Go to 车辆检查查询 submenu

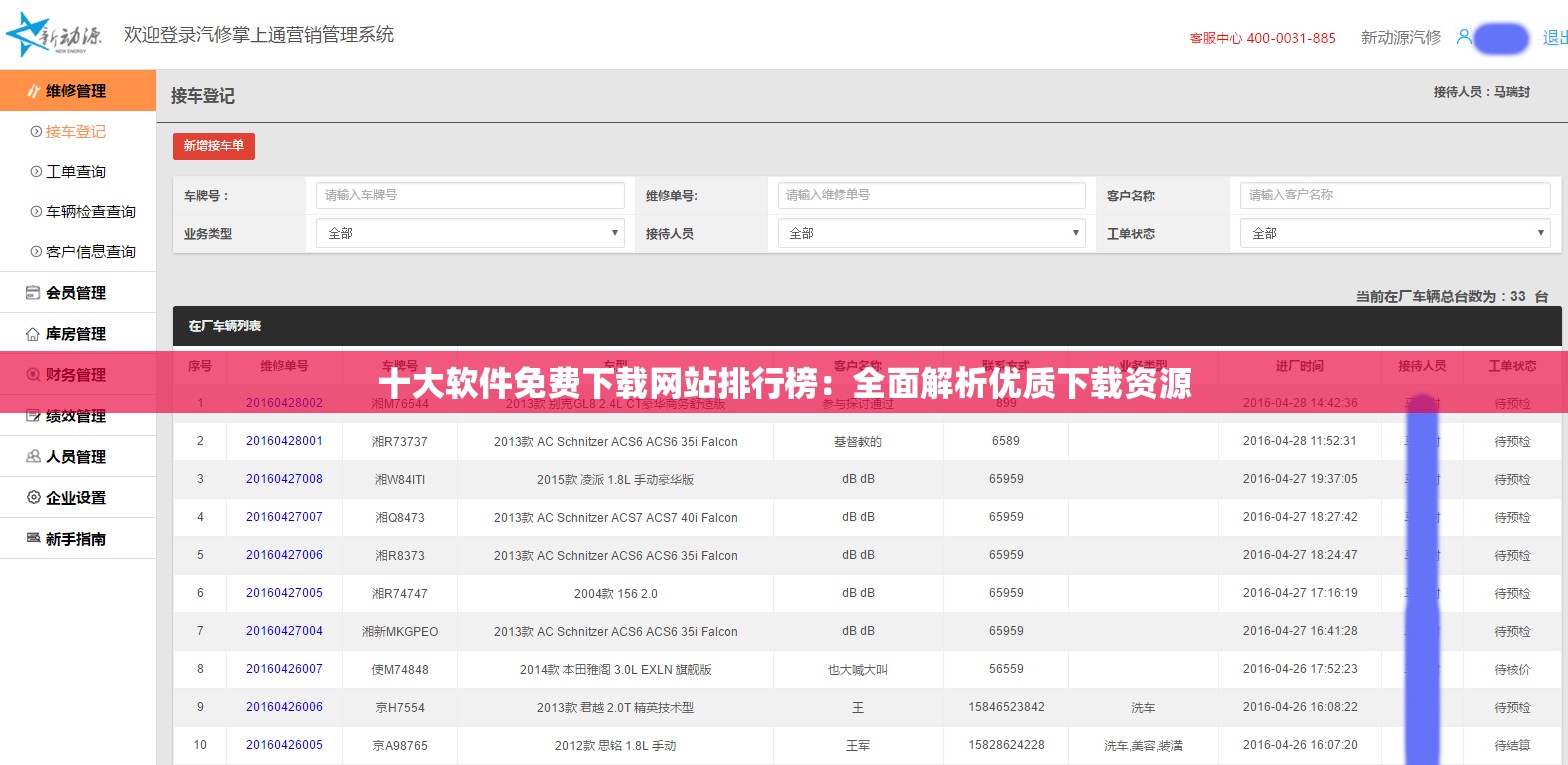[91, 212]
